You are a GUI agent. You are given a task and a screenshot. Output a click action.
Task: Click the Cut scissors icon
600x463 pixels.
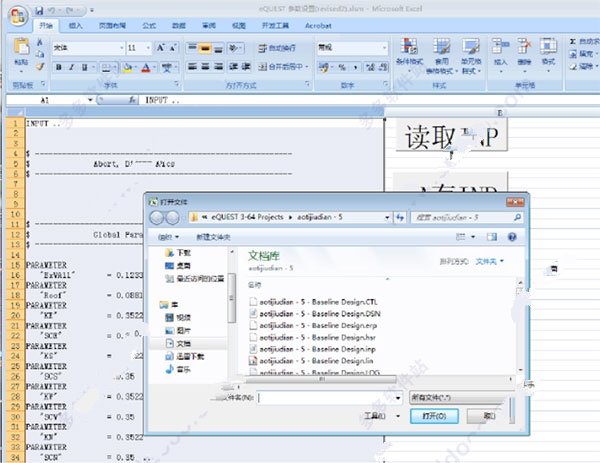(40, 42)
